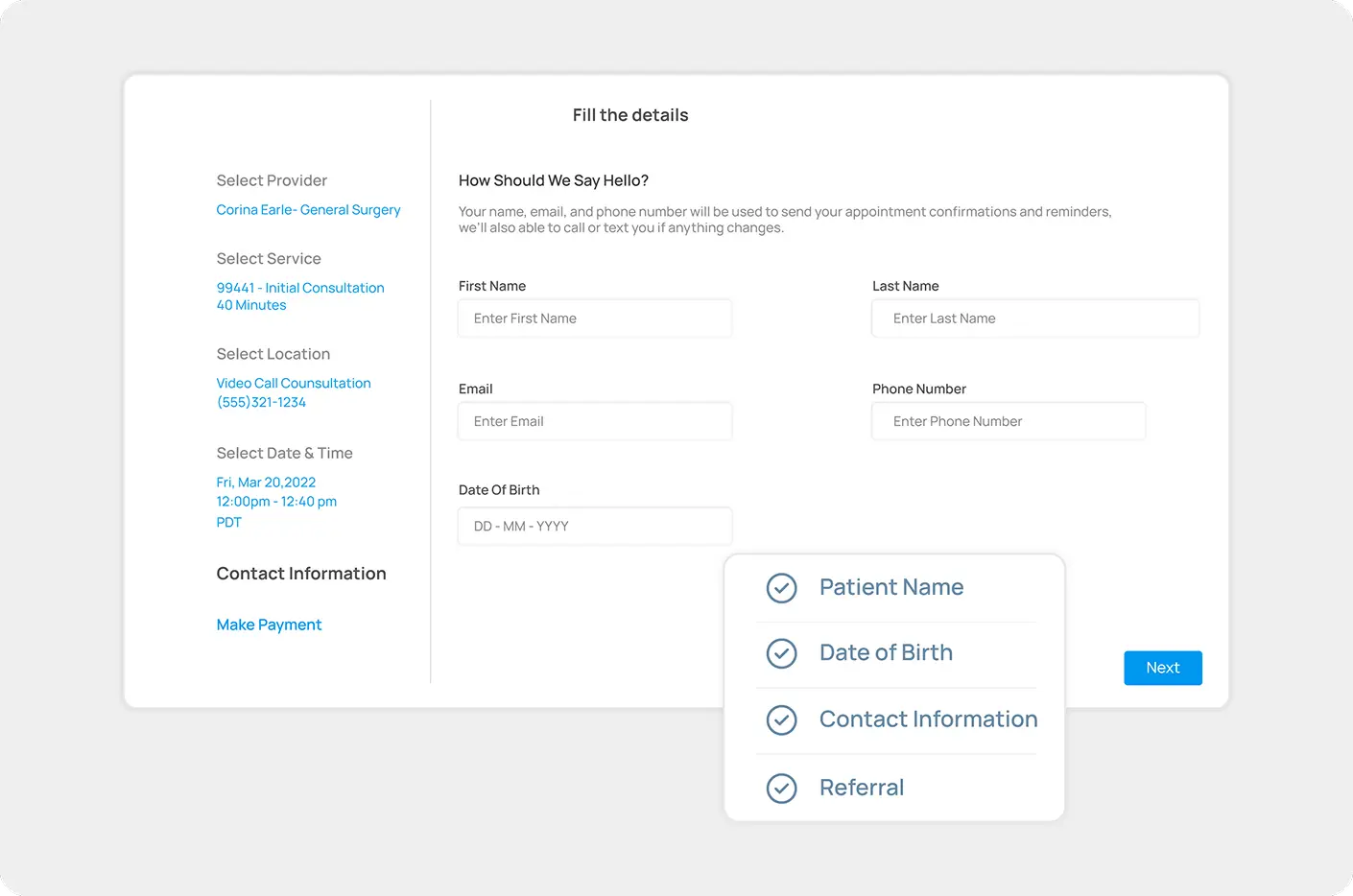The width and height of the screenshot is (1353, 896).
Task: Open the Make Payment step
Action: point(269,625)
